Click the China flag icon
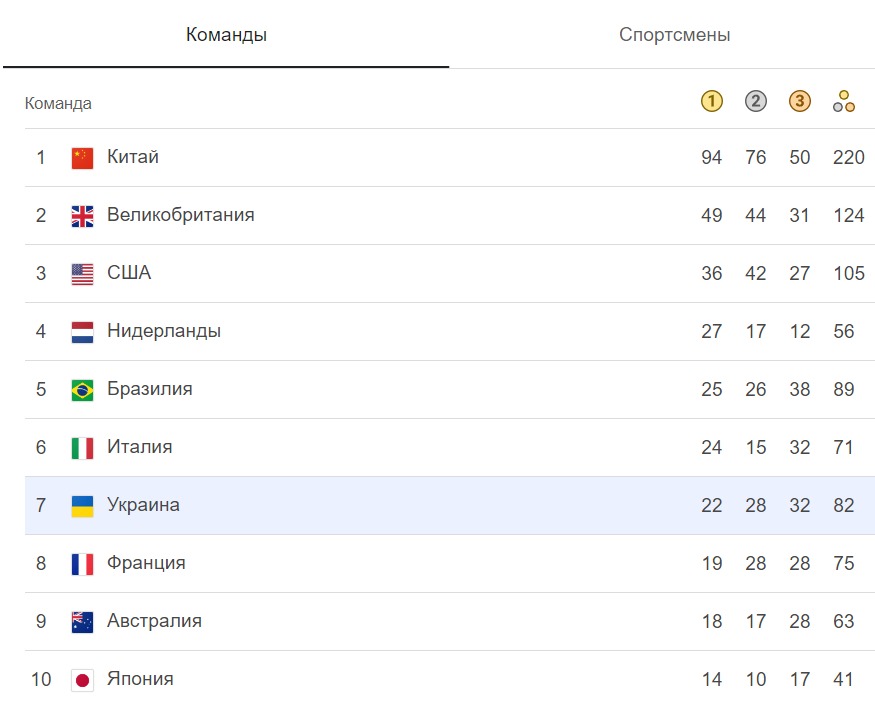Image resolution: width=875 pixels, height=701 pixels. [x=82, y=158]
